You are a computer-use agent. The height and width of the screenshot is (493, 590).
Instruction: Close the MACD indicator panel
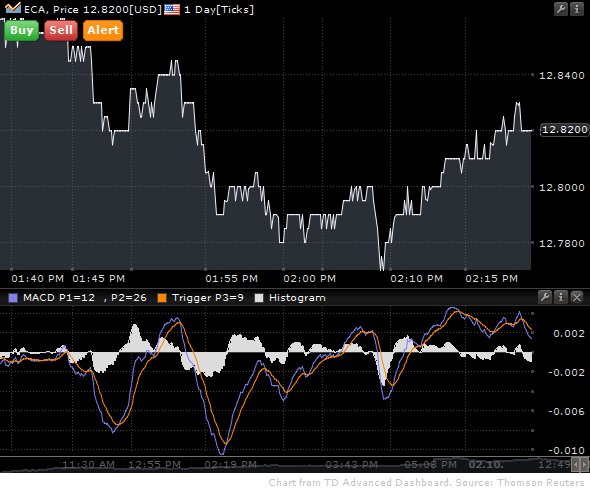click(x=577, y=297)
